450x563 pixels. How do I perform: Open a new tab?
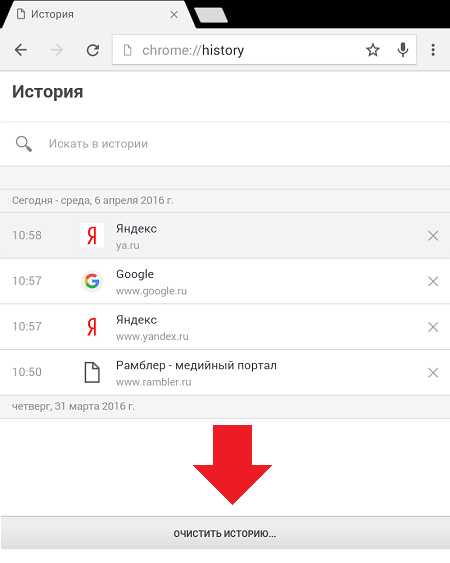211,15
